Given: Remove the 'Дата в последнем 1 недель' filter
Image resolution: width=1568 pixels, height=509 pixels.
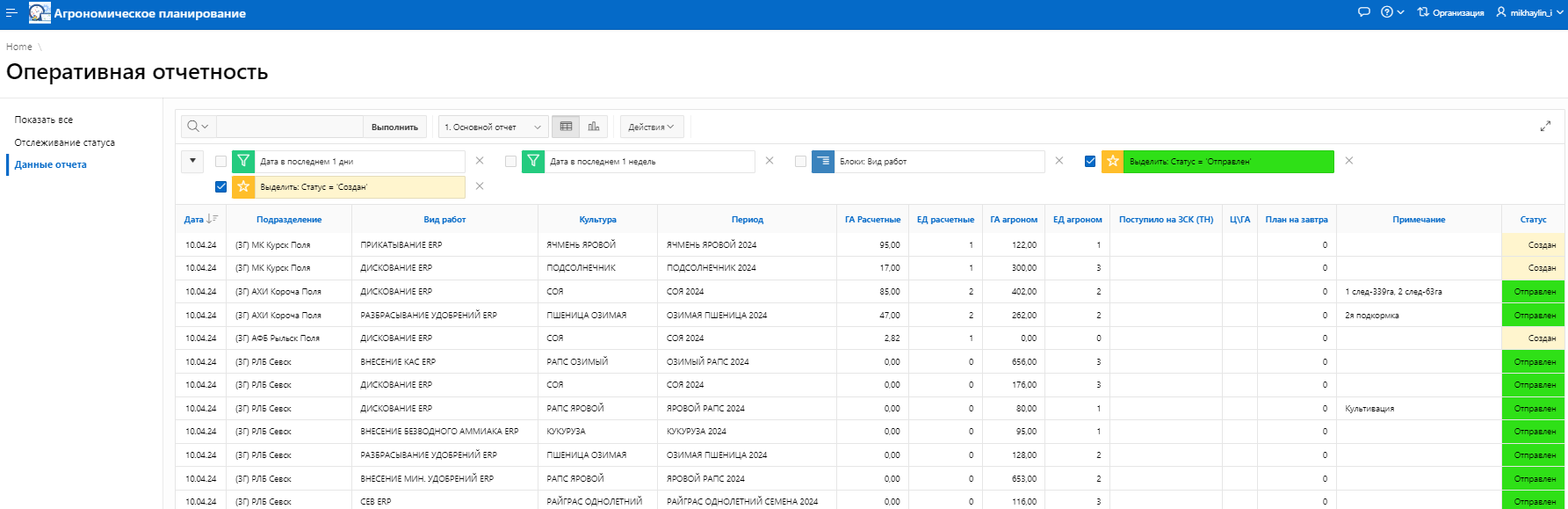Looking at the screenshot, I should point(770,161).
